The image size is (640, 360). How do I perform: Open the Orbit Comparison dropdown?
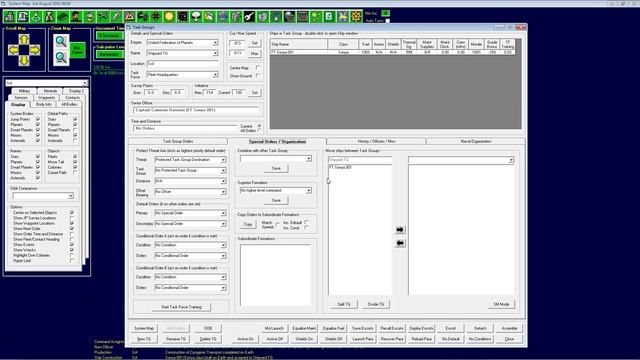71,196
